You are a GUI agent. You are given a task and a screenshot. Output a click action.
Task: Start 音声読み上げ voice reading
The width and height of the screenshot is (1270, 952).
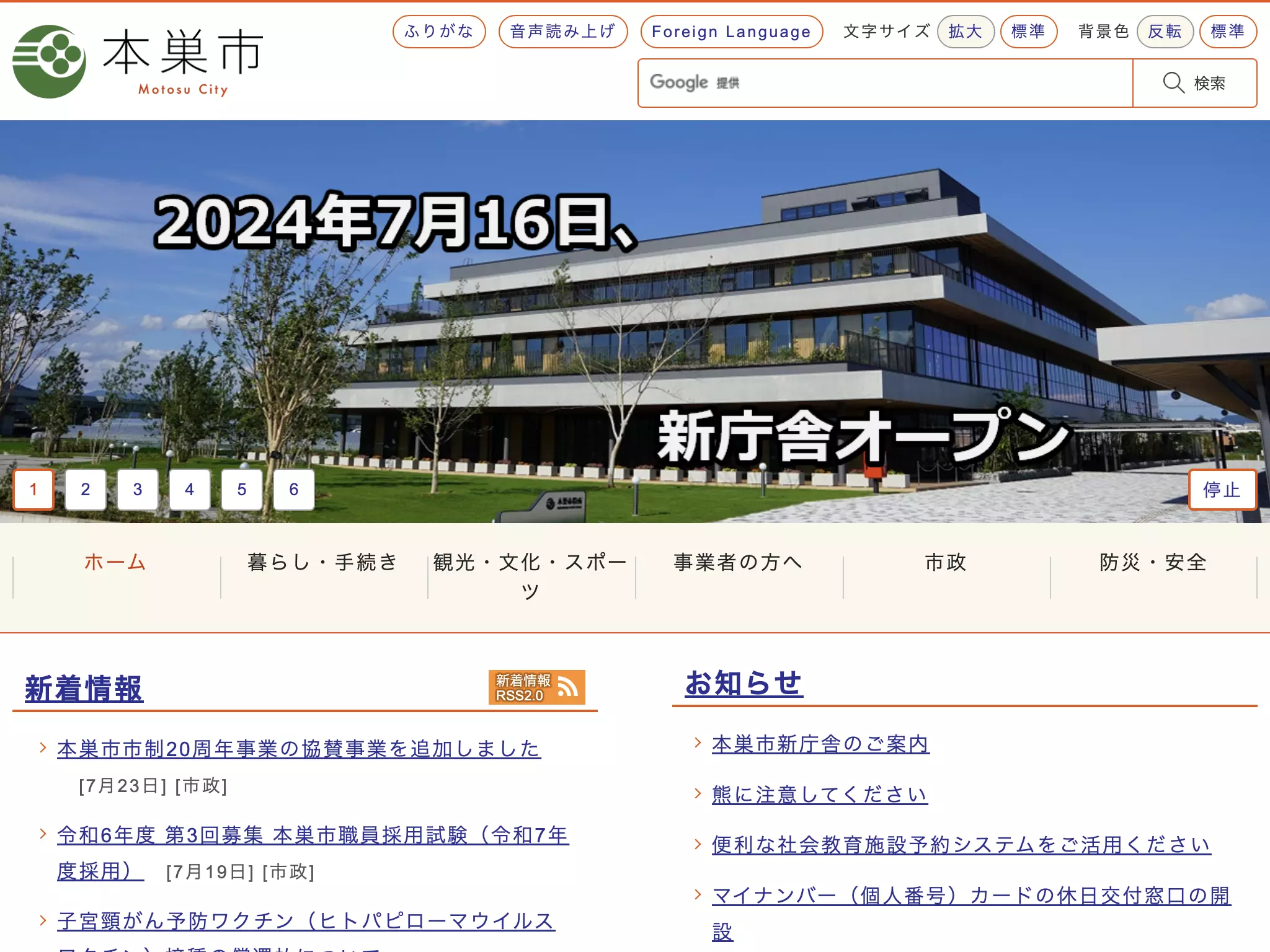563,32
